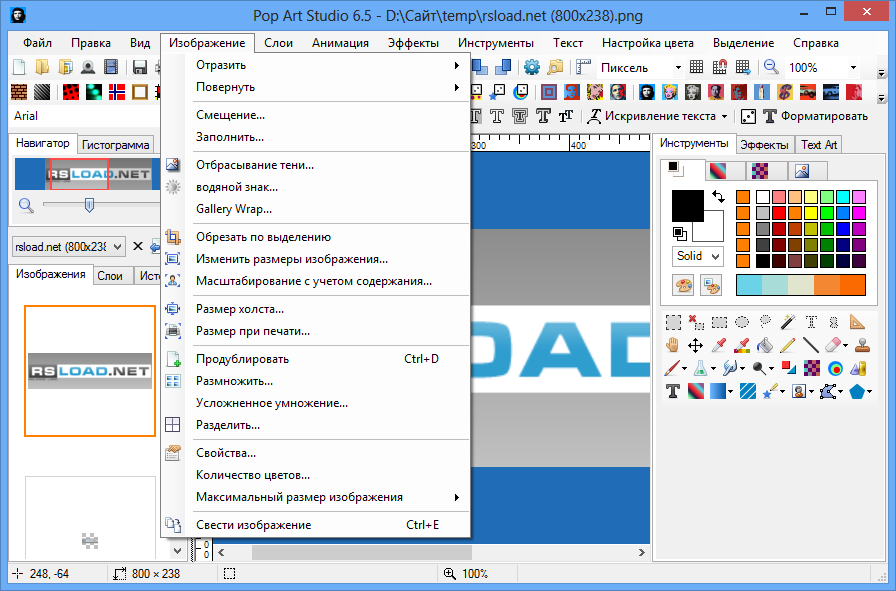Adjust the navigator zoom slider handle
The image size is (896, 591).
pos(89,205)
